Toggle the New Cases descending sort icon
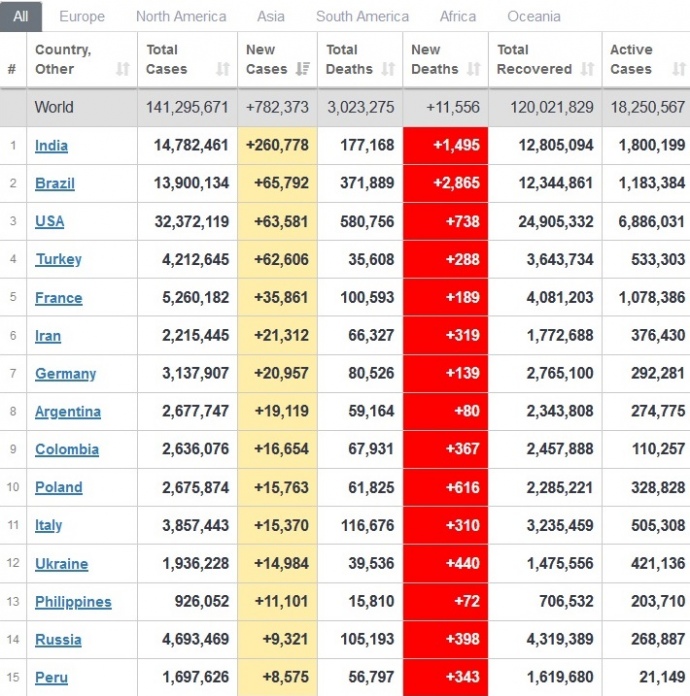The image size is (690, 696). pyautogui.click(x=303, y=69)
